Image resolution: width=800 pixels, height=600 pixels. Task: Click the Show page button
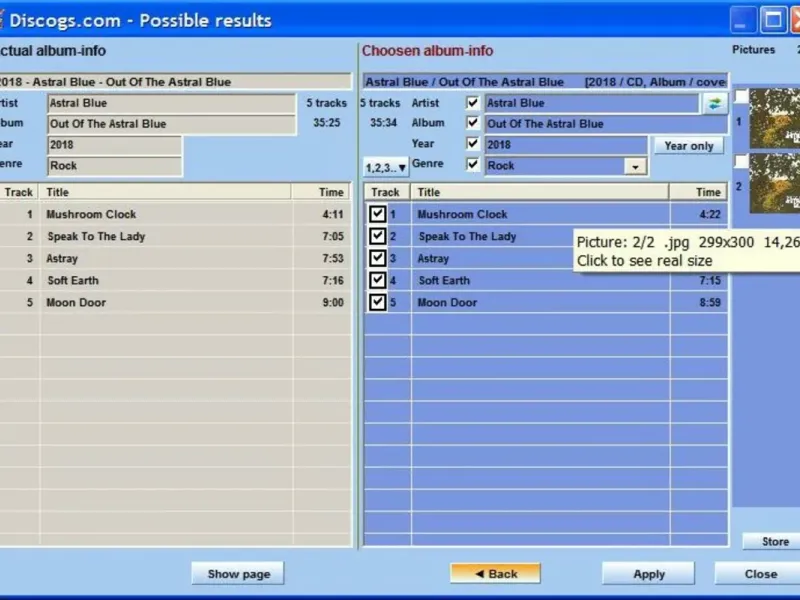(238, 574)
